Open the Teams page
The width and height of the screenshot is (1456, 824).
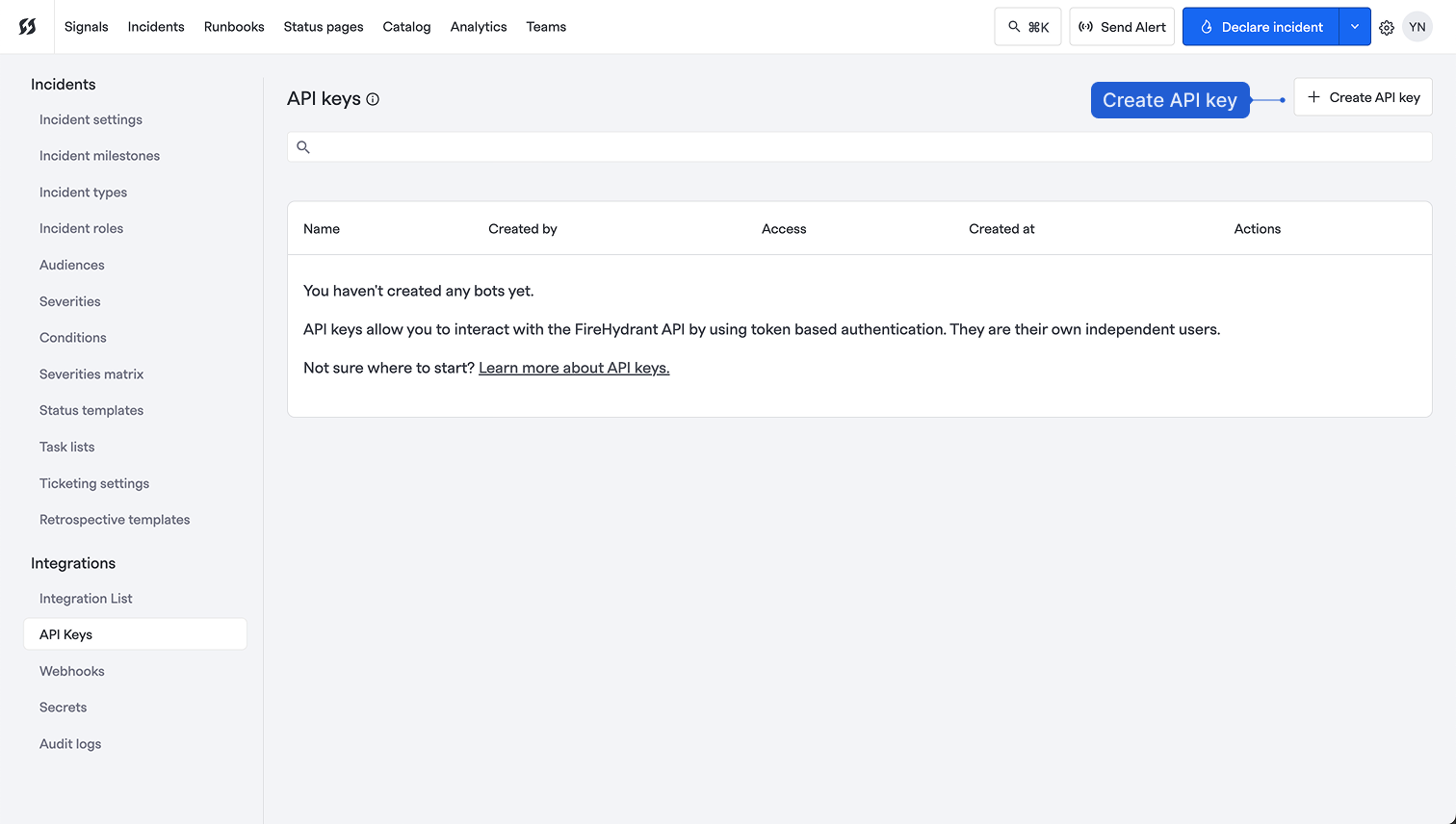[x=546, y=27]
